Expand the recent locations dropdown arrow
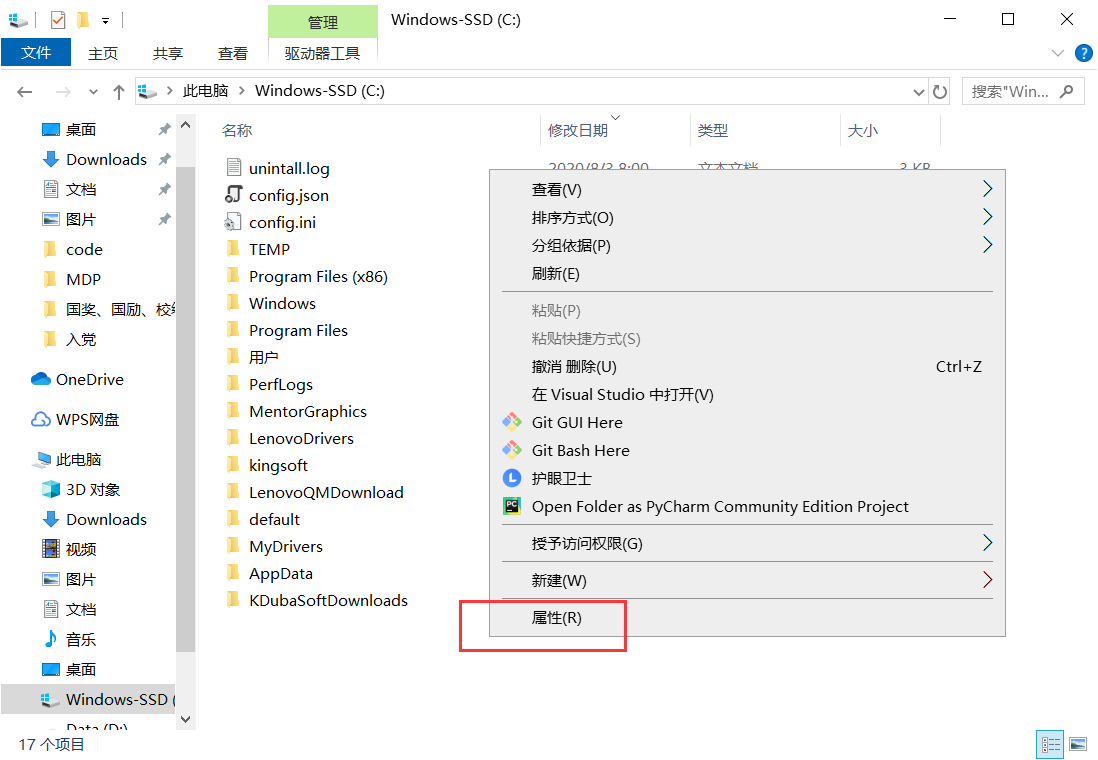 [x=93, y=92]
